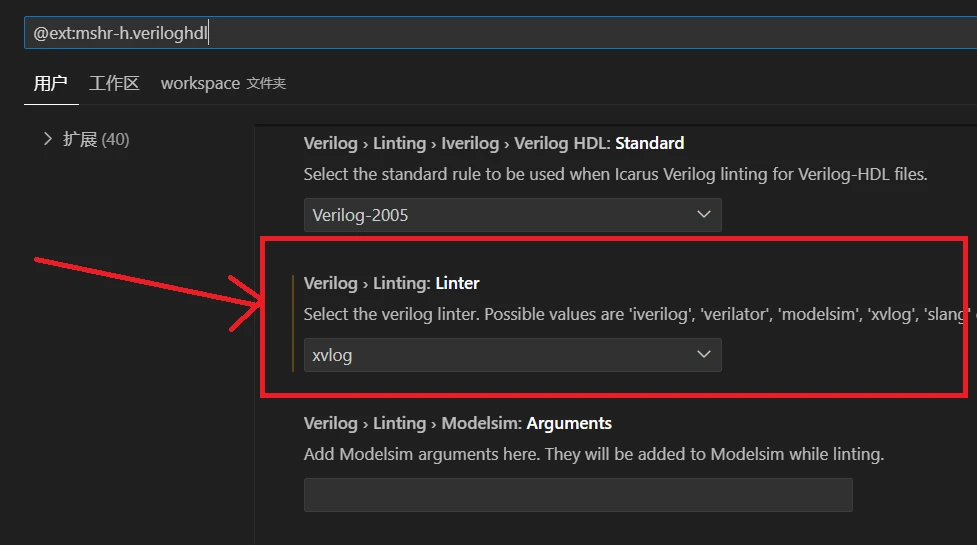The image size is (977, 545).
Task: Click the modified indicator bar beside Linter setting
Action: (293, 323)
